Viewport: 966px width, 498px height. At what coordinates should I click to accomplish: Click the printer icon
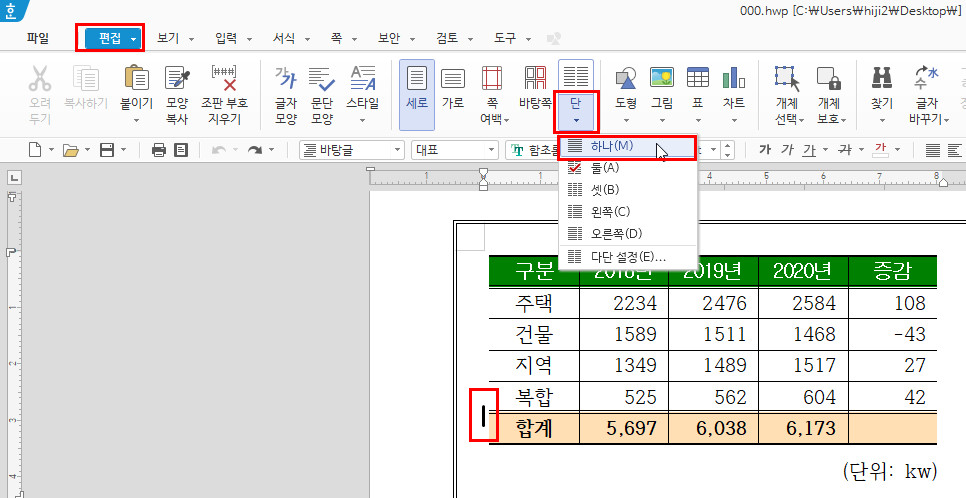pos(158,150)
